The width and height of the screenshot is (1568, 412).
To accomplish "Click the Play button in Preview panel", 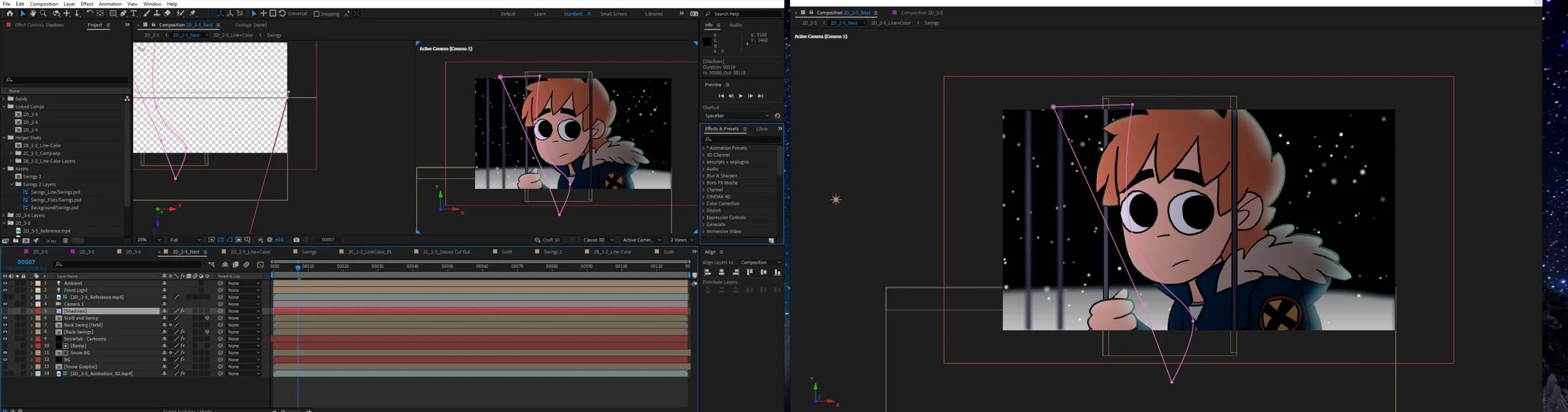I will pyautogui.click(x=740, y=96).
